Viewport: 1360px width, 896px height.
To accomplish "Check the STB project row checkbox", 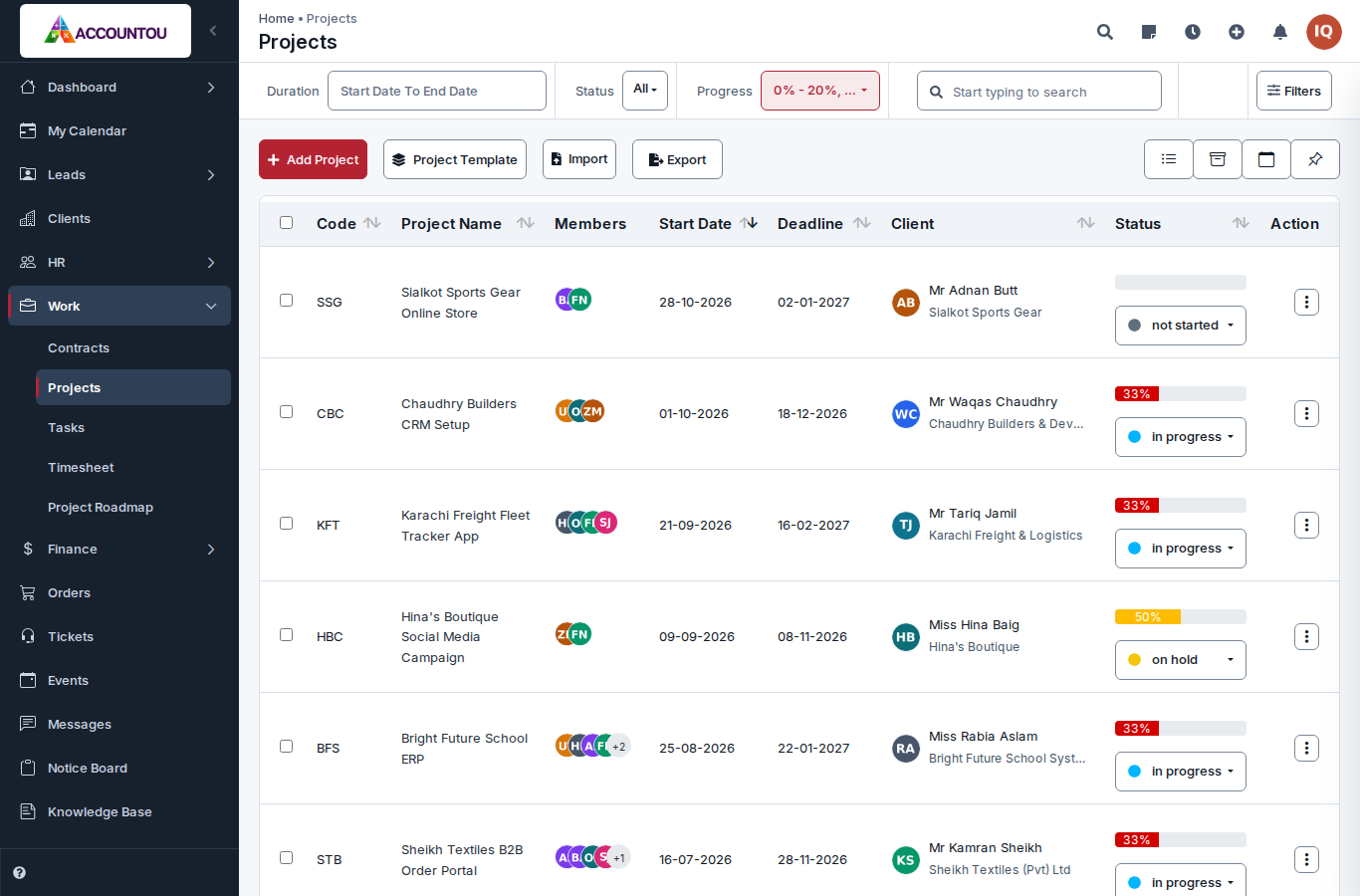I will click(287, 858).
